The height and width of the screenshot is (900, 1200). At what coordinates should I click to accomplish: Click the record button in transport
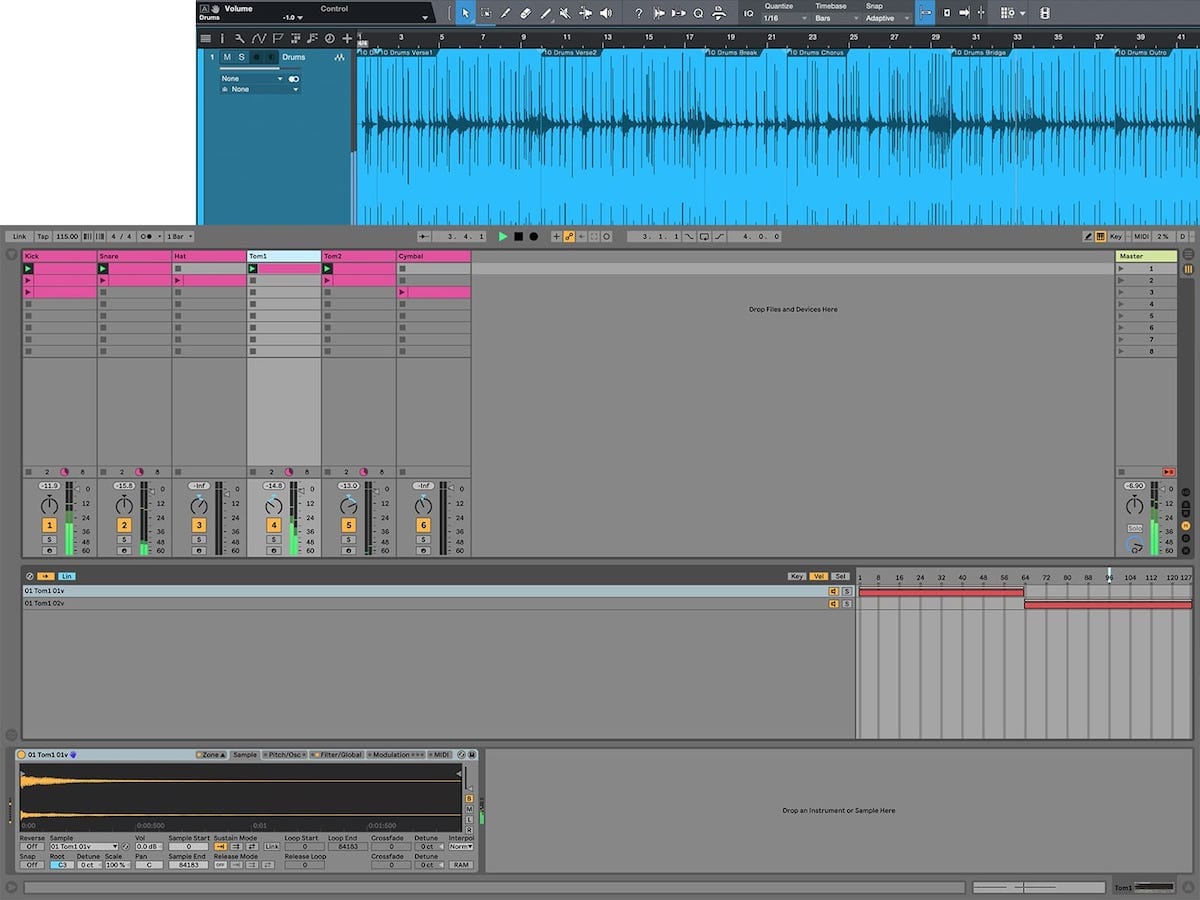(x=533, y=237)
